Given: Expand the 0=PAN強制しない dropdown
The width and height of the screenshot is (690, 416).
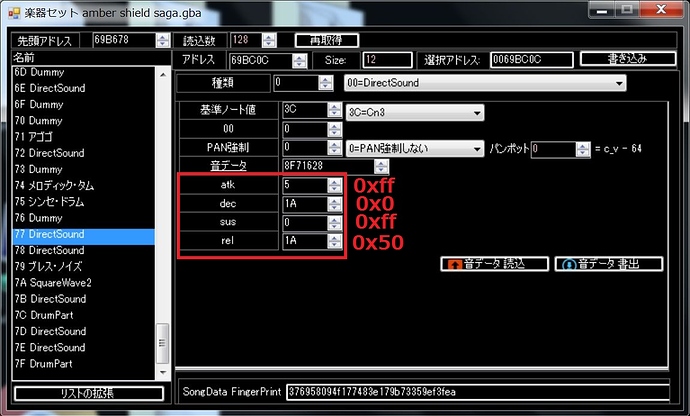Looking at the screenshot, I should pyautogui.click(x=415, y=149).
